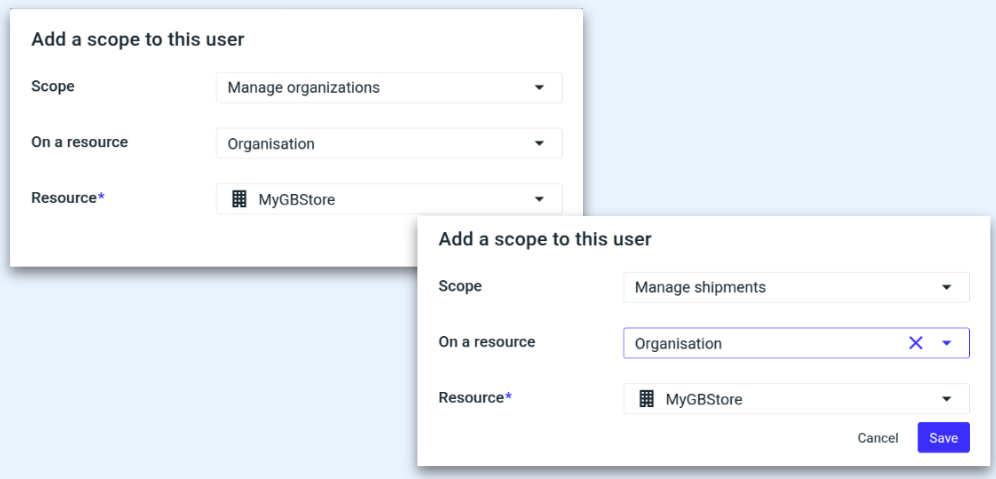996x479 pixels.
Task: Click the building icon in the Manage organizations dialog
Action: coord(239,199)
